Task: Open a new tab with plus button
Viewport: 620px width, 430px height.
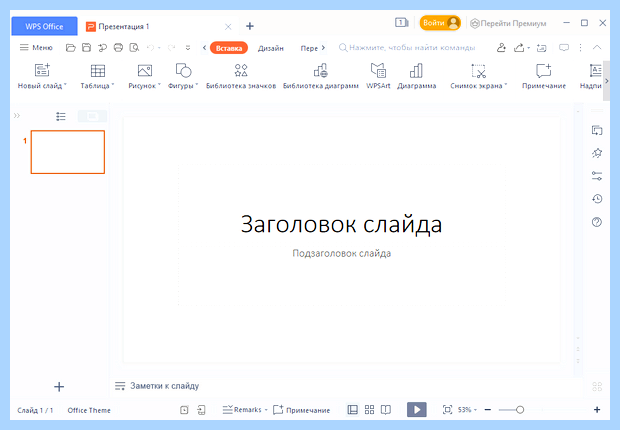Action: pyautogui.click(x=250, y=26)
